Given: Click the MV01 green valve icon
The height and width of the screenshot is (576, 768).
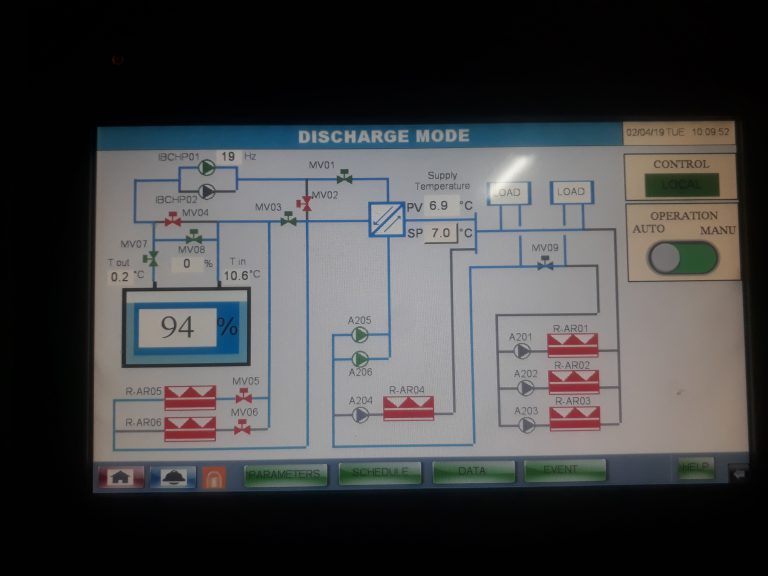Looking at the screenshot, I should click(x=344, y=177).
